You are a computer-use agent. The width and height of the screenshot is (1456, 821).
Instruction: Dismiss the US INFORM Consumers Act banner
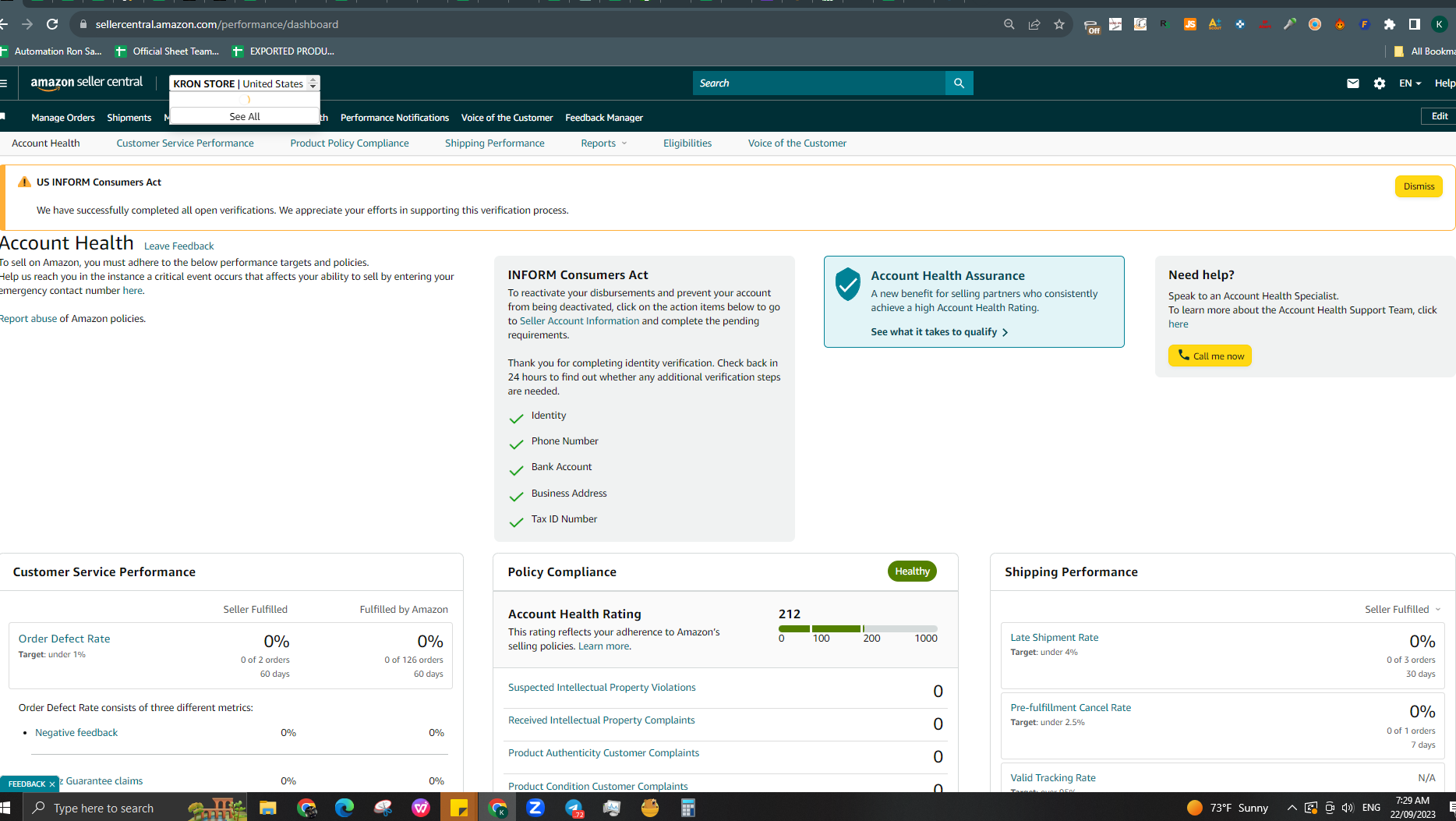pos(1419,186)
